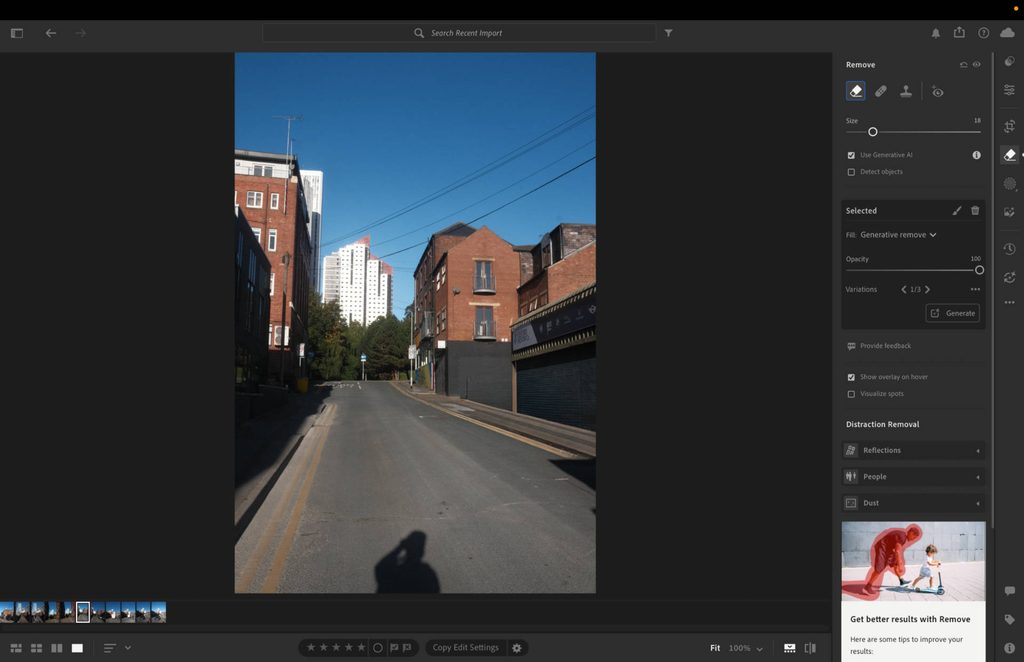
Task: Open the Edit sliders panel
Action: tap(1010, 90)
